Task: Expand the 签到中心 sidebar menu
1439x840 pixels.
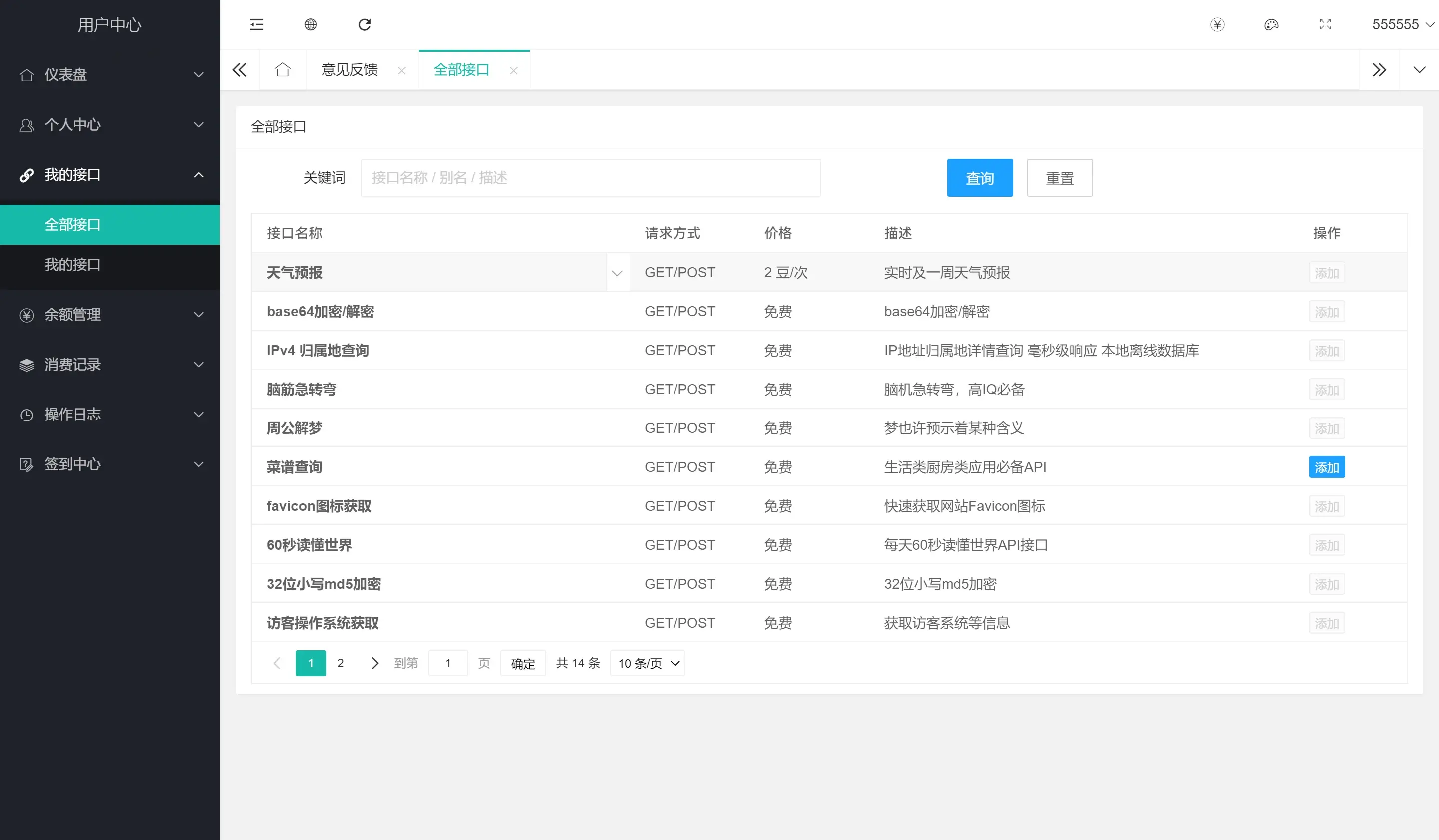Action: [x=109, y=464]
